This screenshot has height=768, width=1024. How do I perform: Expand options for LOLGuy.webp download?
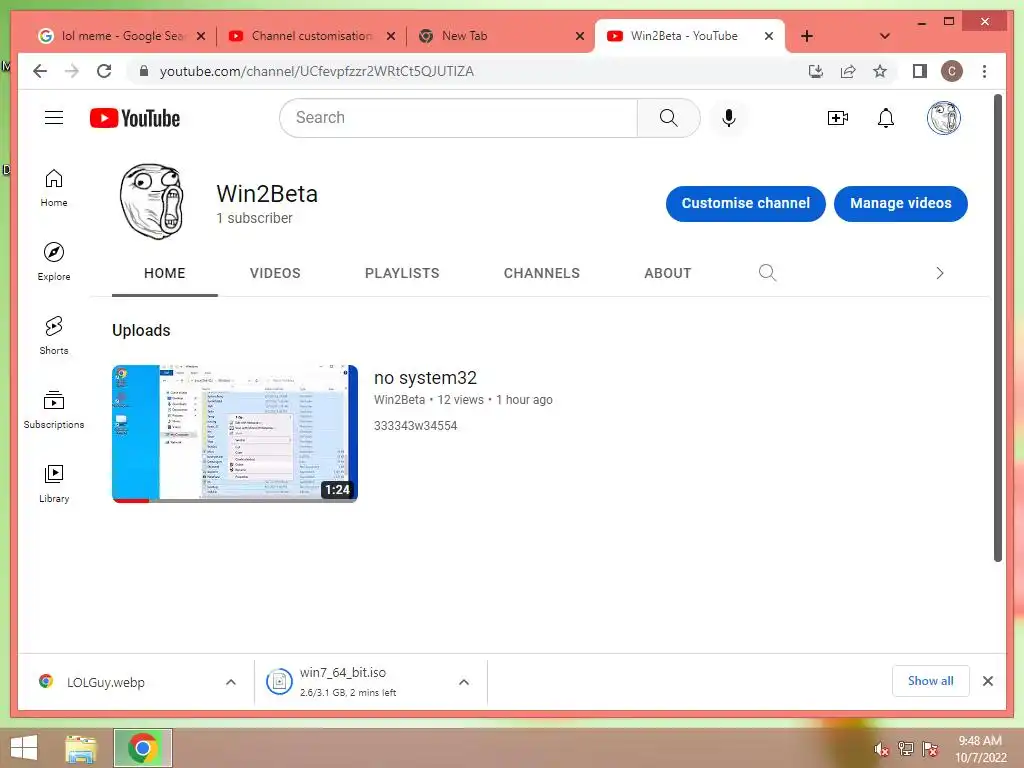tap(231, 682)
